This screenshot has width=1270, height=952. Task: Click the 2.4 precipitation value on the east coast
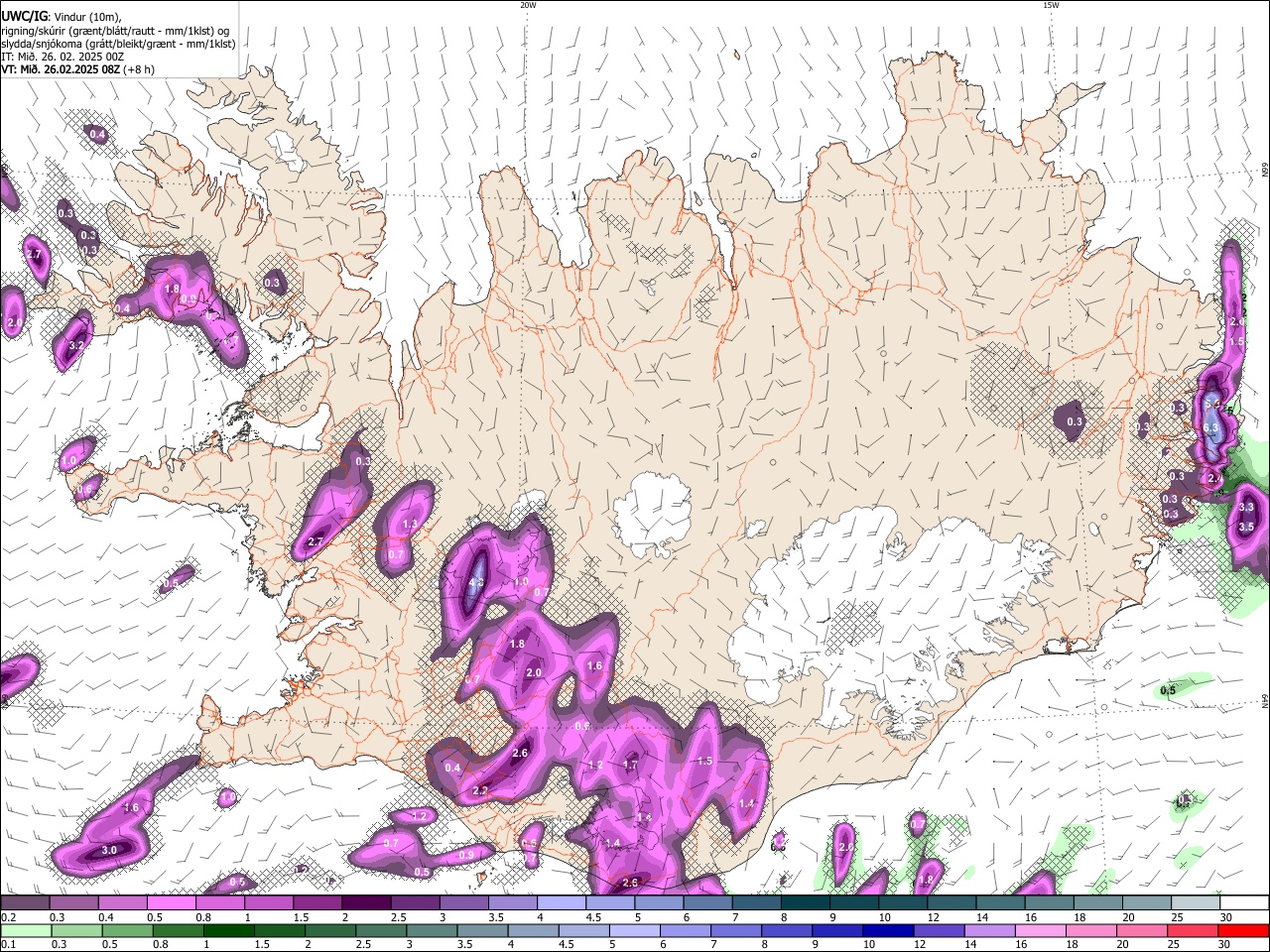click(1215, 478)
